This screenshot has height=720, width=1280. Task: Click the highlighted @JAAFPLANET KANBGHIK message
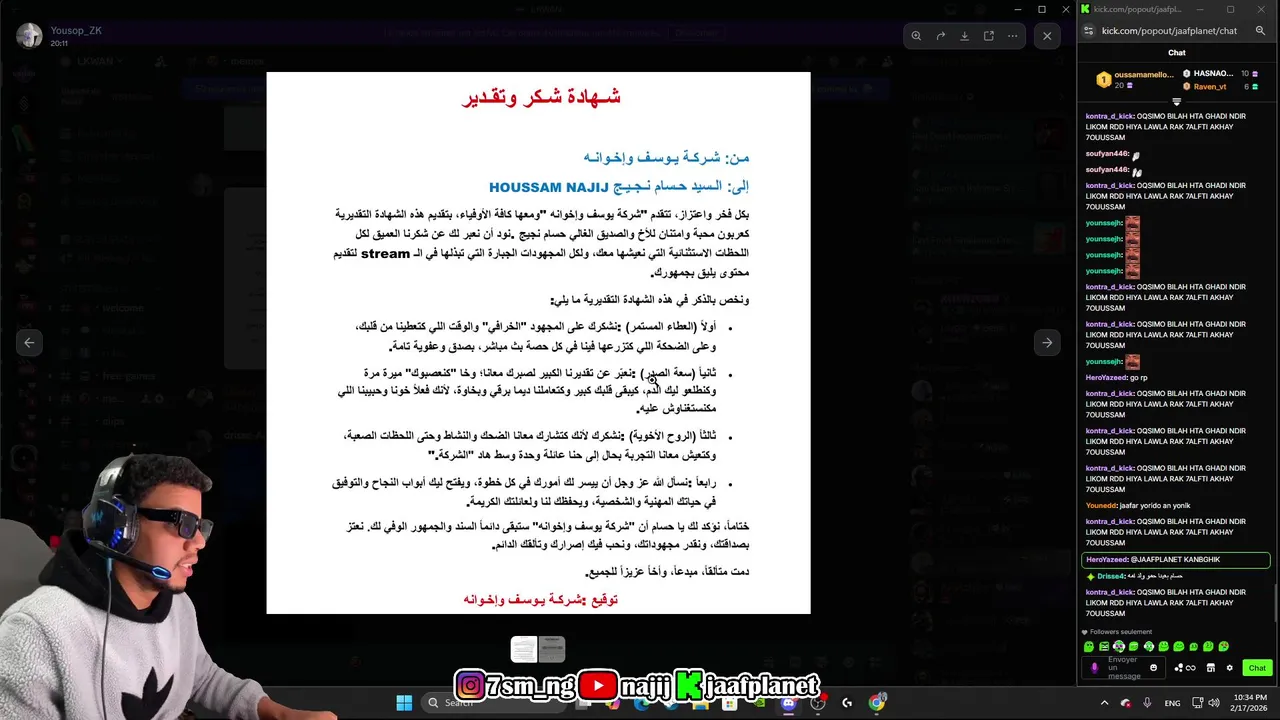click(1176, 560)
